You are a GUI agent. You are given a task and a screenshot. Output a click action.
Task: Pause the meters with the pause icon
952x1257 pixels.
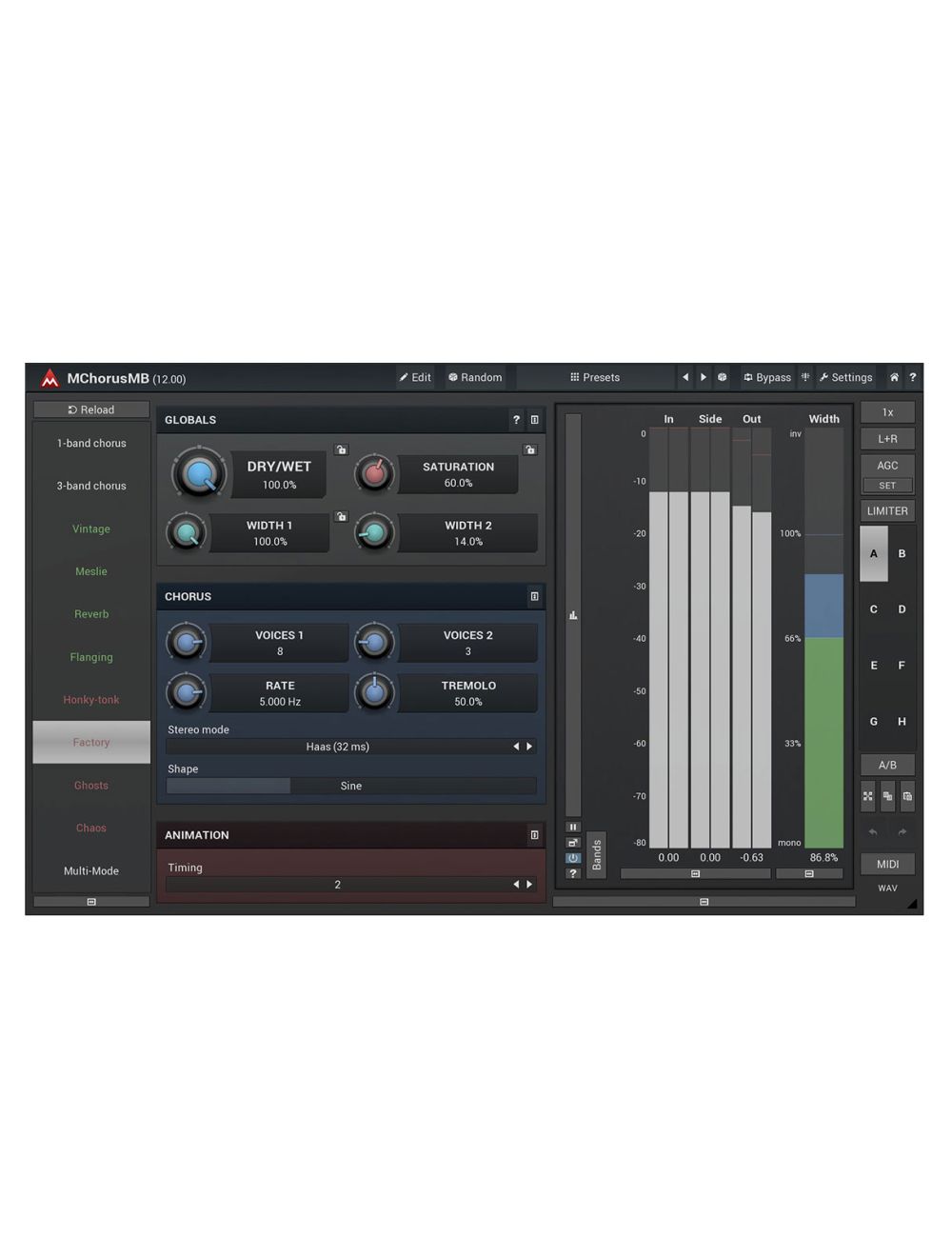point(573,827)
